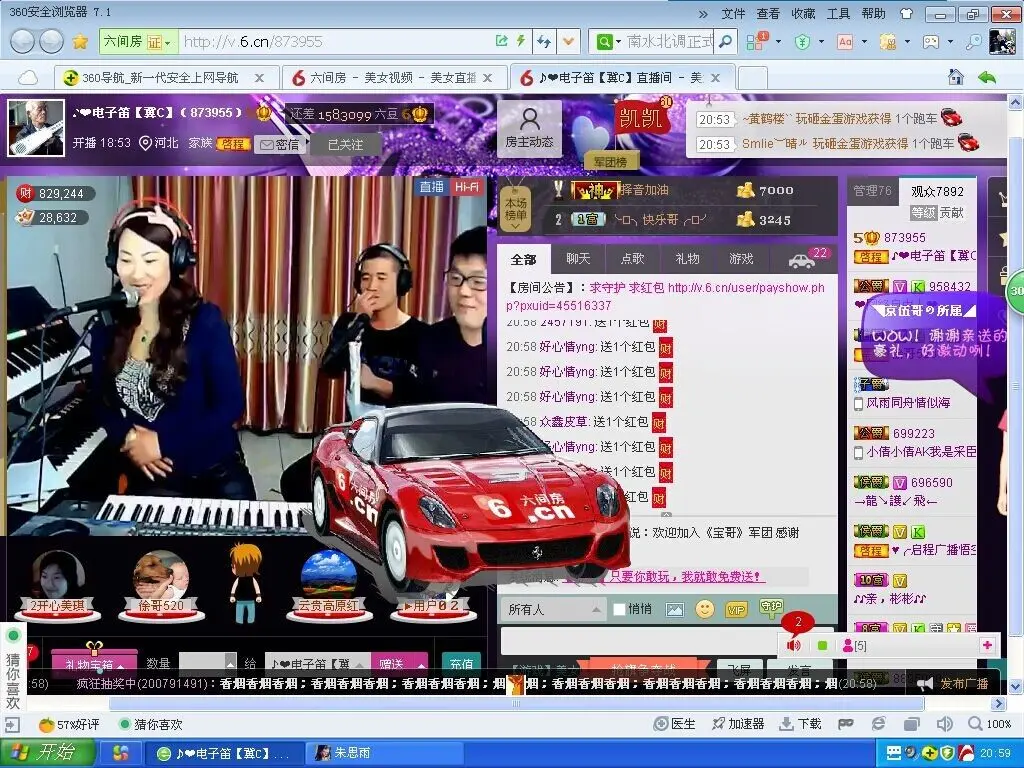
Task: Click the 充值 recharge button
Action: [x=462, y=664]
